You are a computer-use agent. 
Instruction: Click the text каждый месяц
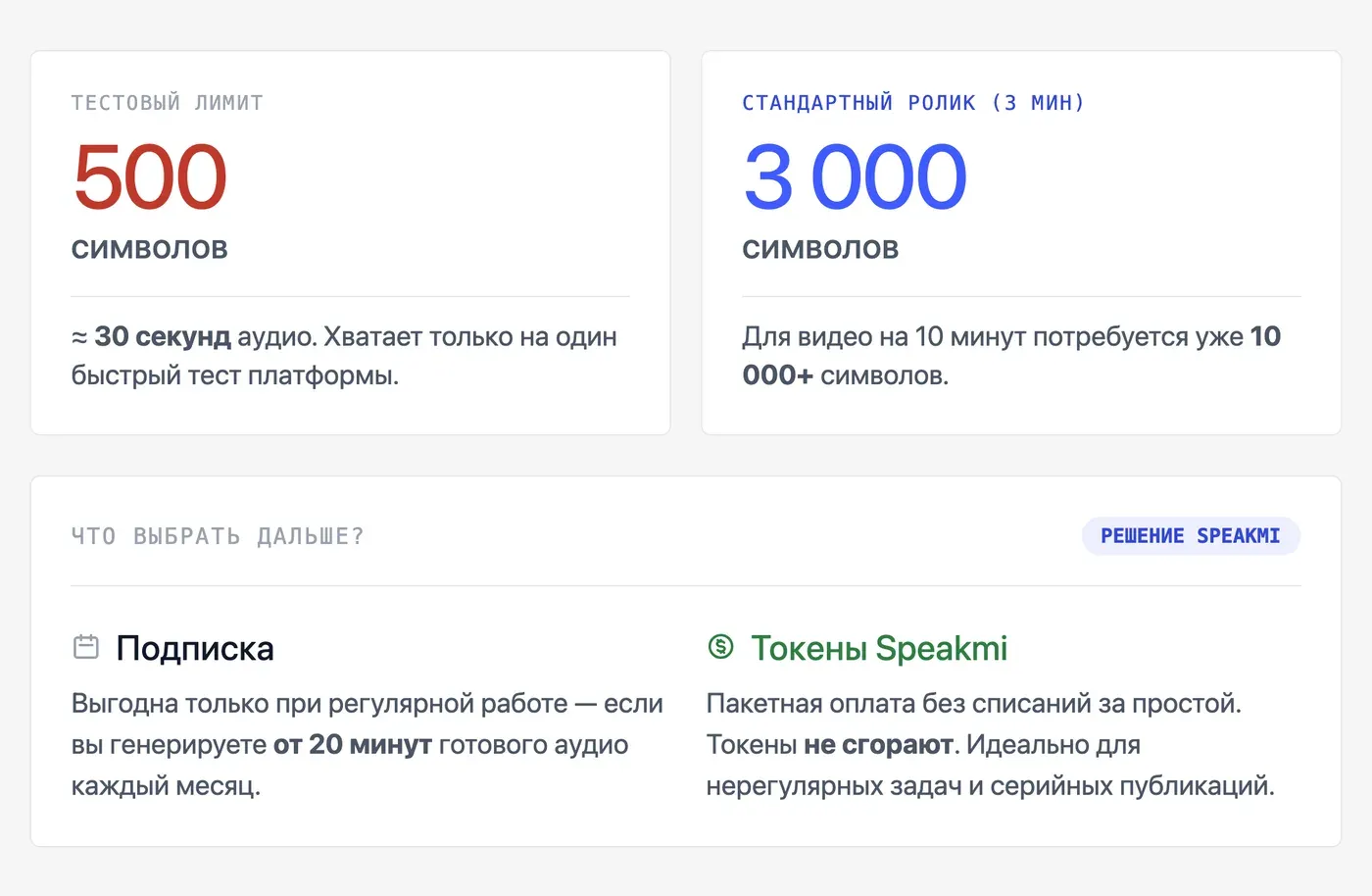click(x=166, y=785)
